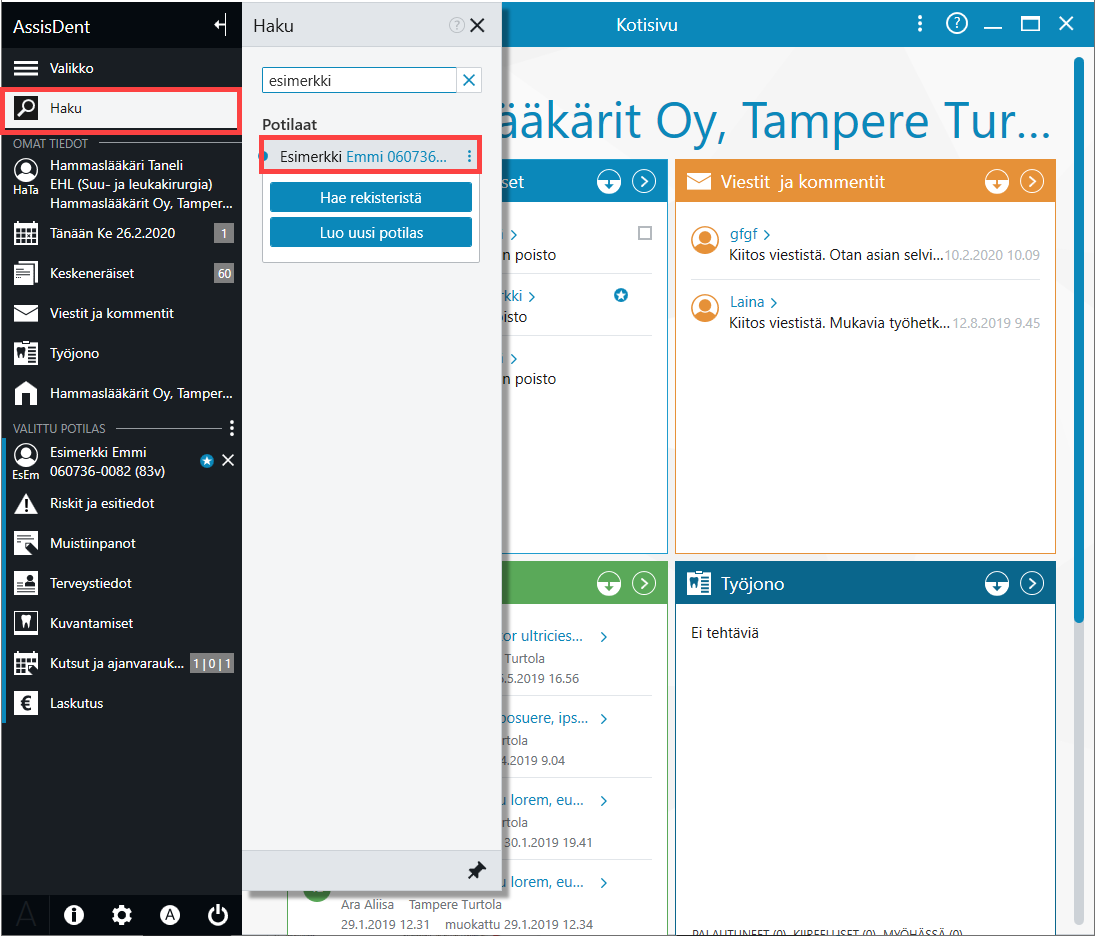Open Keskeneräiset list
The height and width of the screenshot is (936, 1095).
tap(121, 273)
